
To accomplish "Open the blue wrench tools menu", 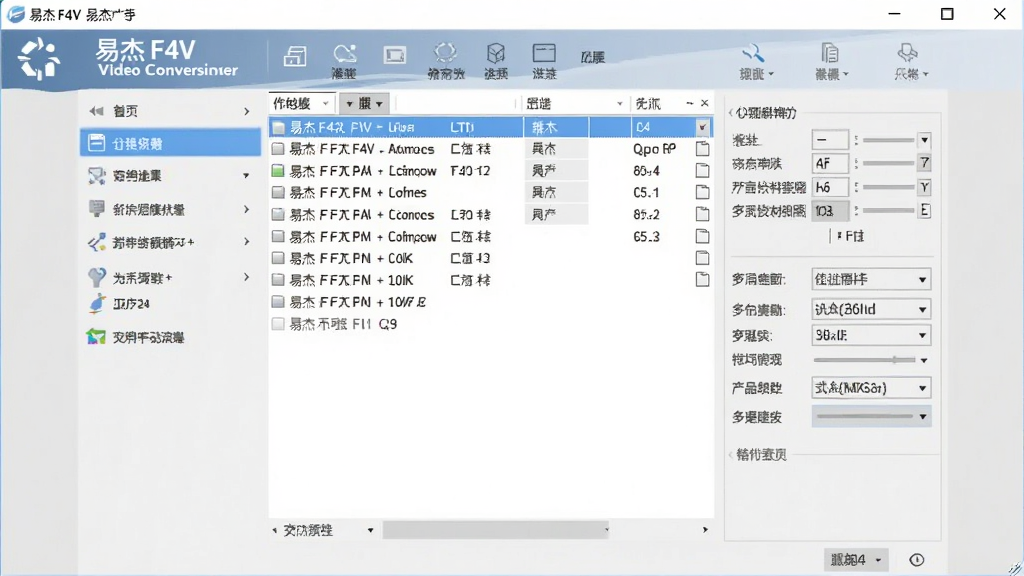I will [756, 61].
